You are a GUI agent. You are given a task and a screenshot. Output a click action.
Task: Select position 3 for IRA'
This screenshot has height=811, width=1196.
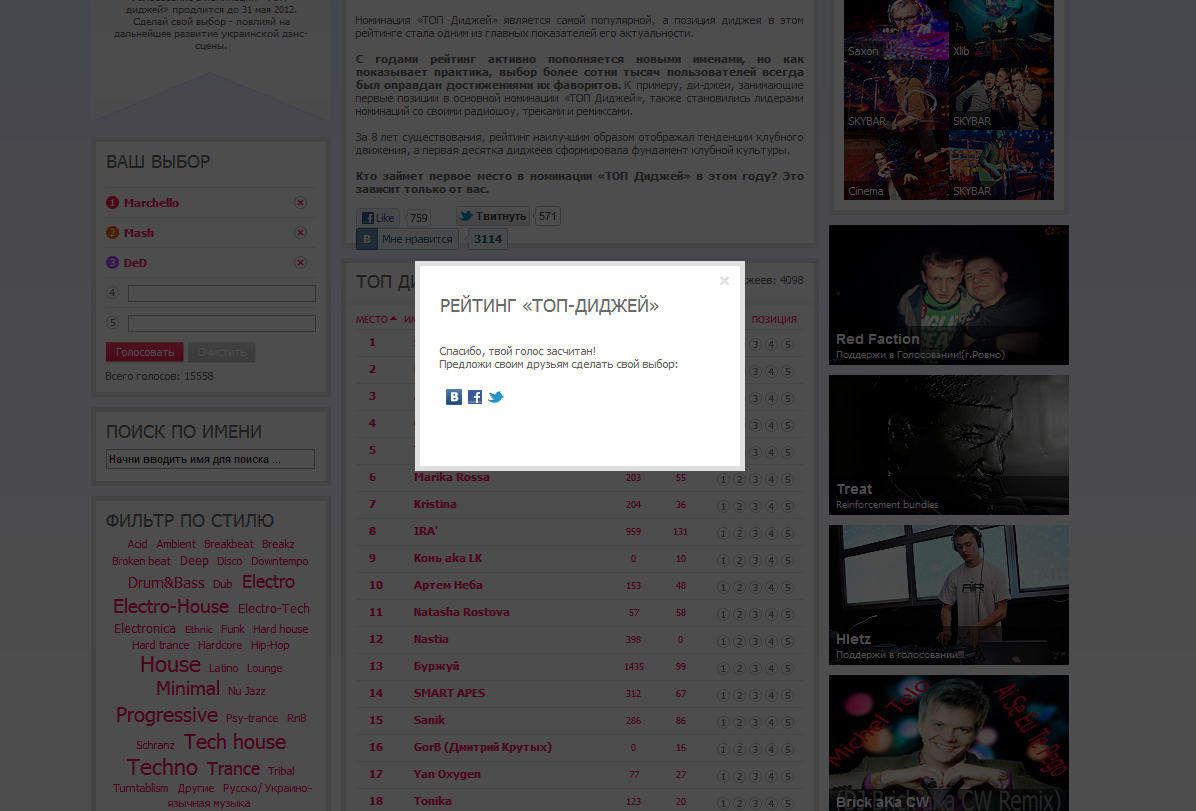tap(755, 534)
